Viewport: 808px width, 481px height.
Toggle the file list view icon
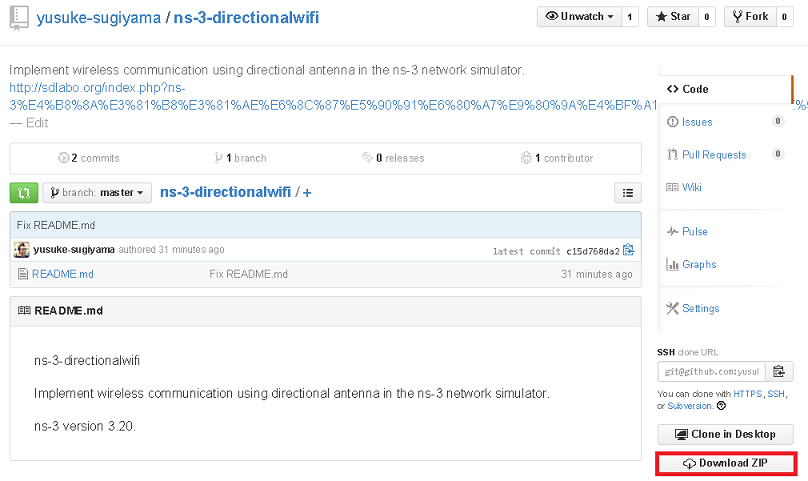627,193
